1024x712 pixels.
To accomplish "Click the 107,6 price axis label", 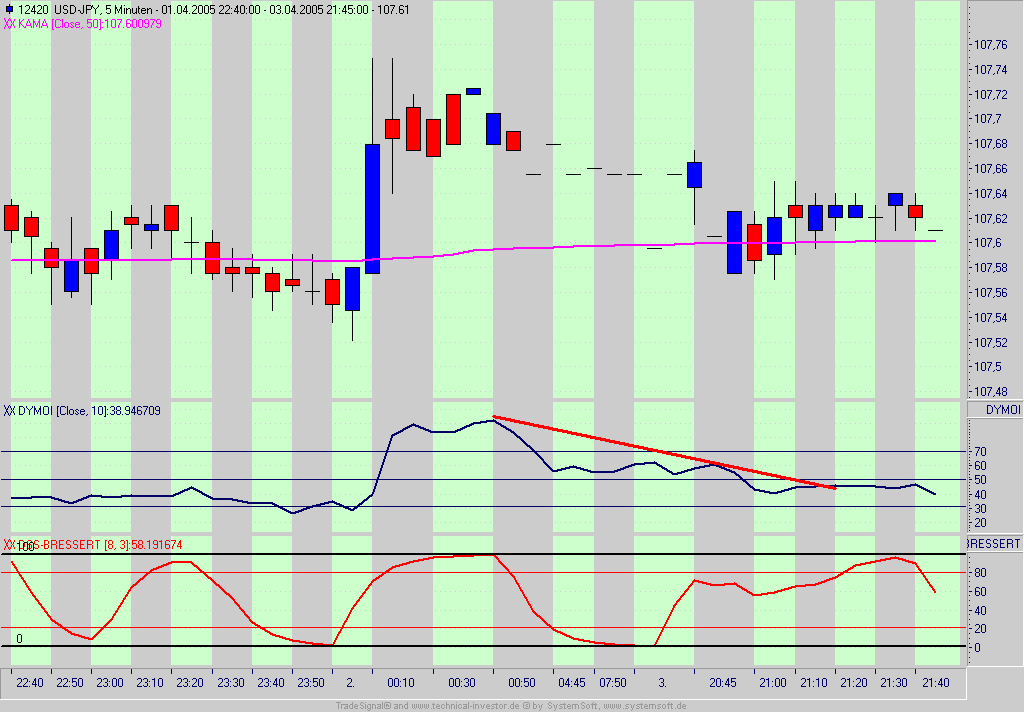I will point(987,243).
